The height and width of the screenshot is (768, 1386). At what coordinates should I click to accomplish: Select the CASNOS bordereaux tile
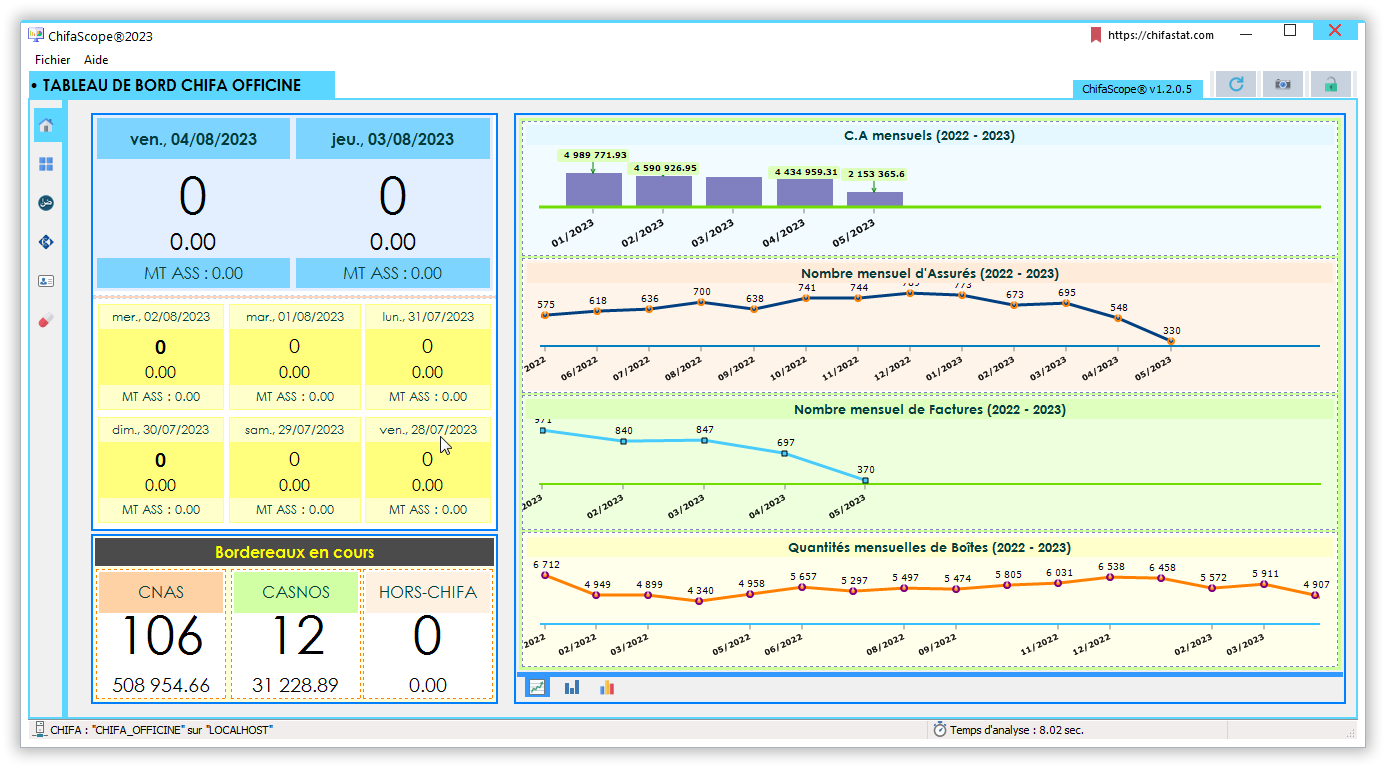pos(295,634)
